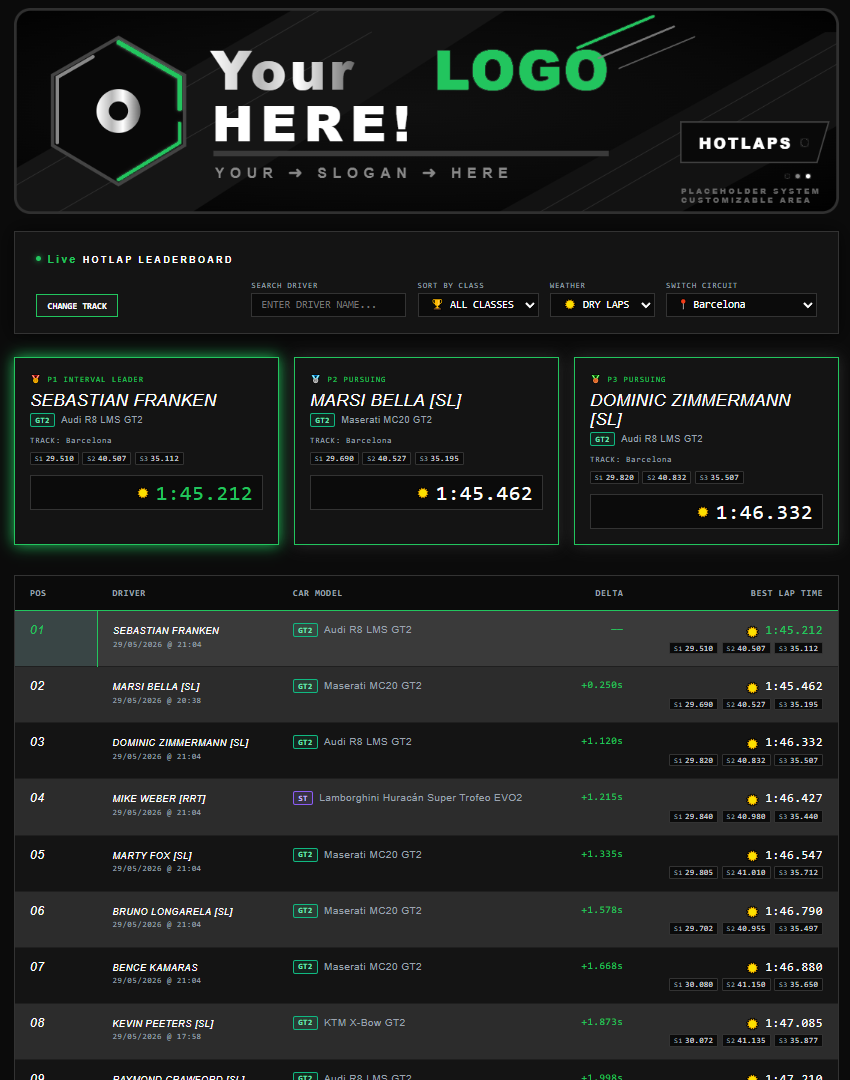Click the 1:45.212 best lap in row 01
Screen dimensions: 850x1080
(x=794, y=630)
